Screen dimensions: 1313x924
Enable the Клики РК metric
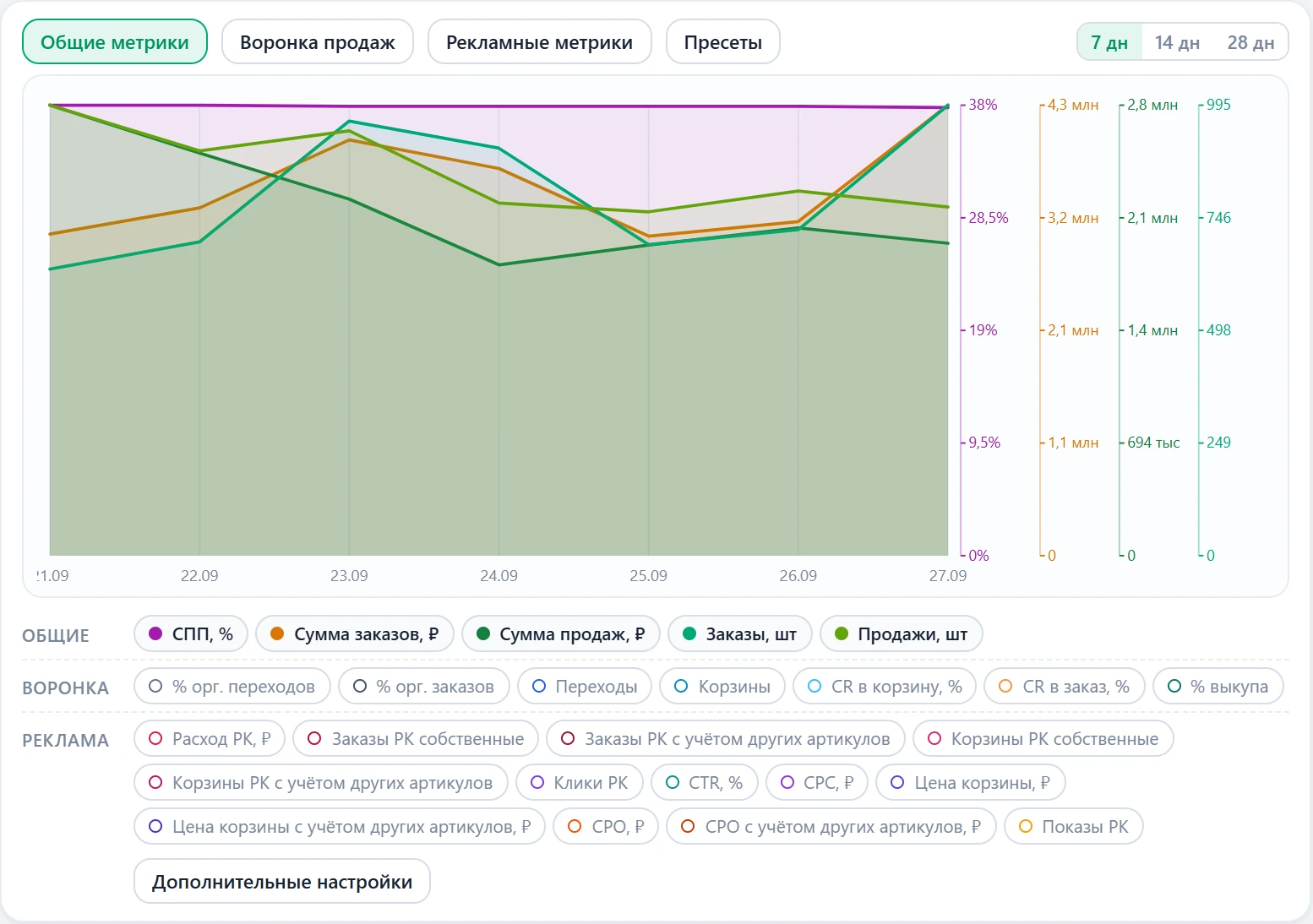pyautogui.click(x=580, y=782)
